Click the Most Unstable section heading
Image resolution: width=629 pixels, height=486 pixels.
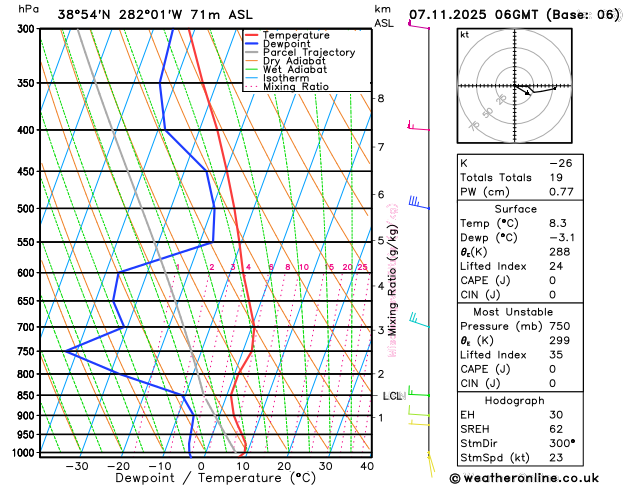[x=513, y=312]
